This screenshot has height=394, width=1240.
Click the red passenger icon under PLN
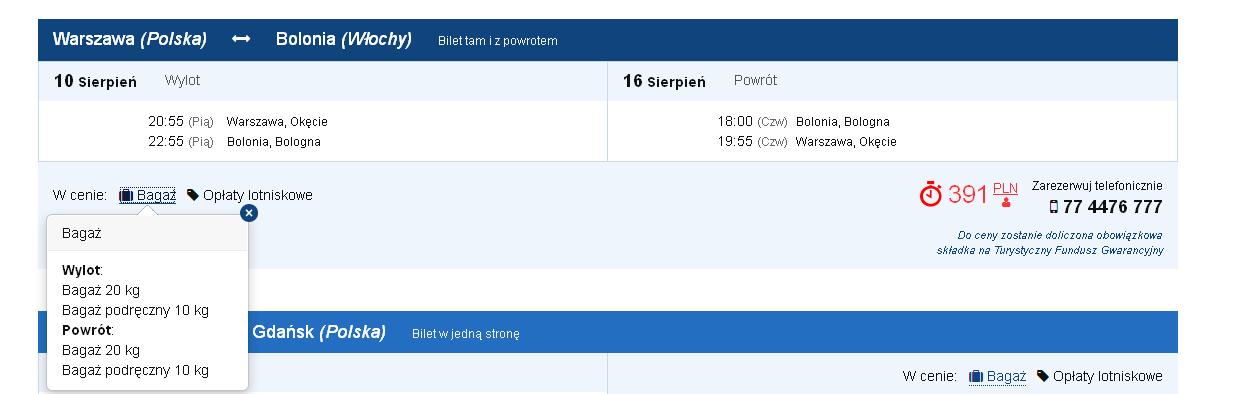[x=1005, y=201]
